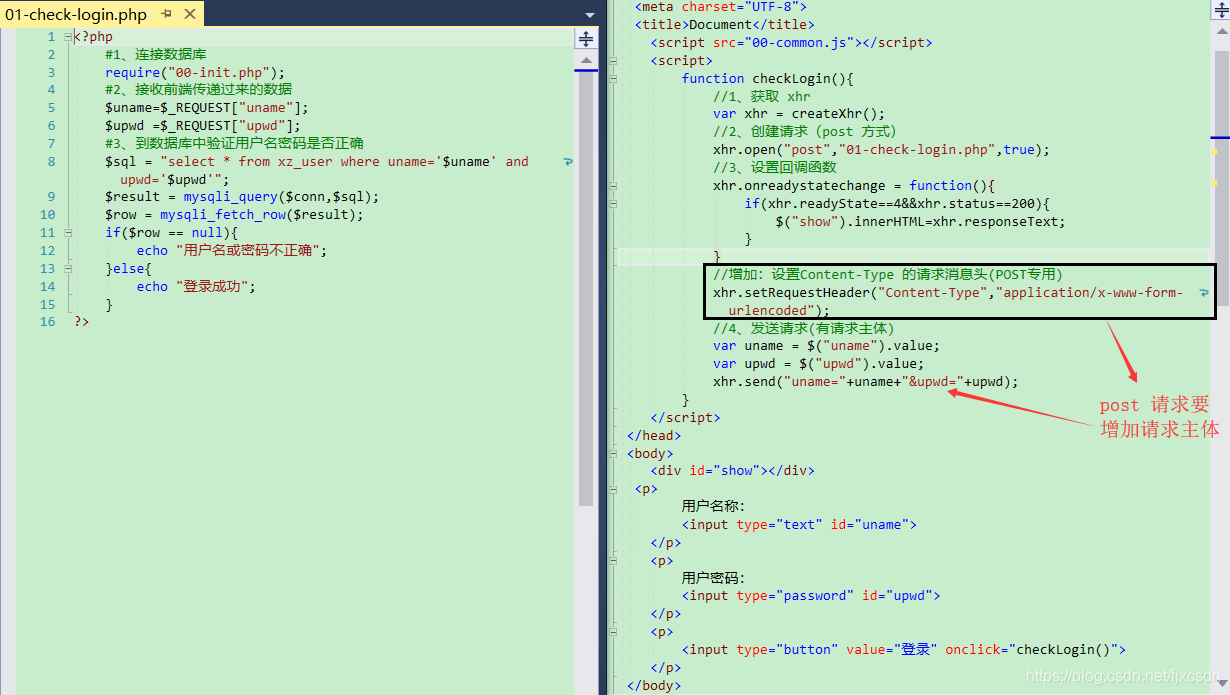The image size is (1230, 695).
Task: Click the echo "登录成功" line
Action: pos(197,287)
